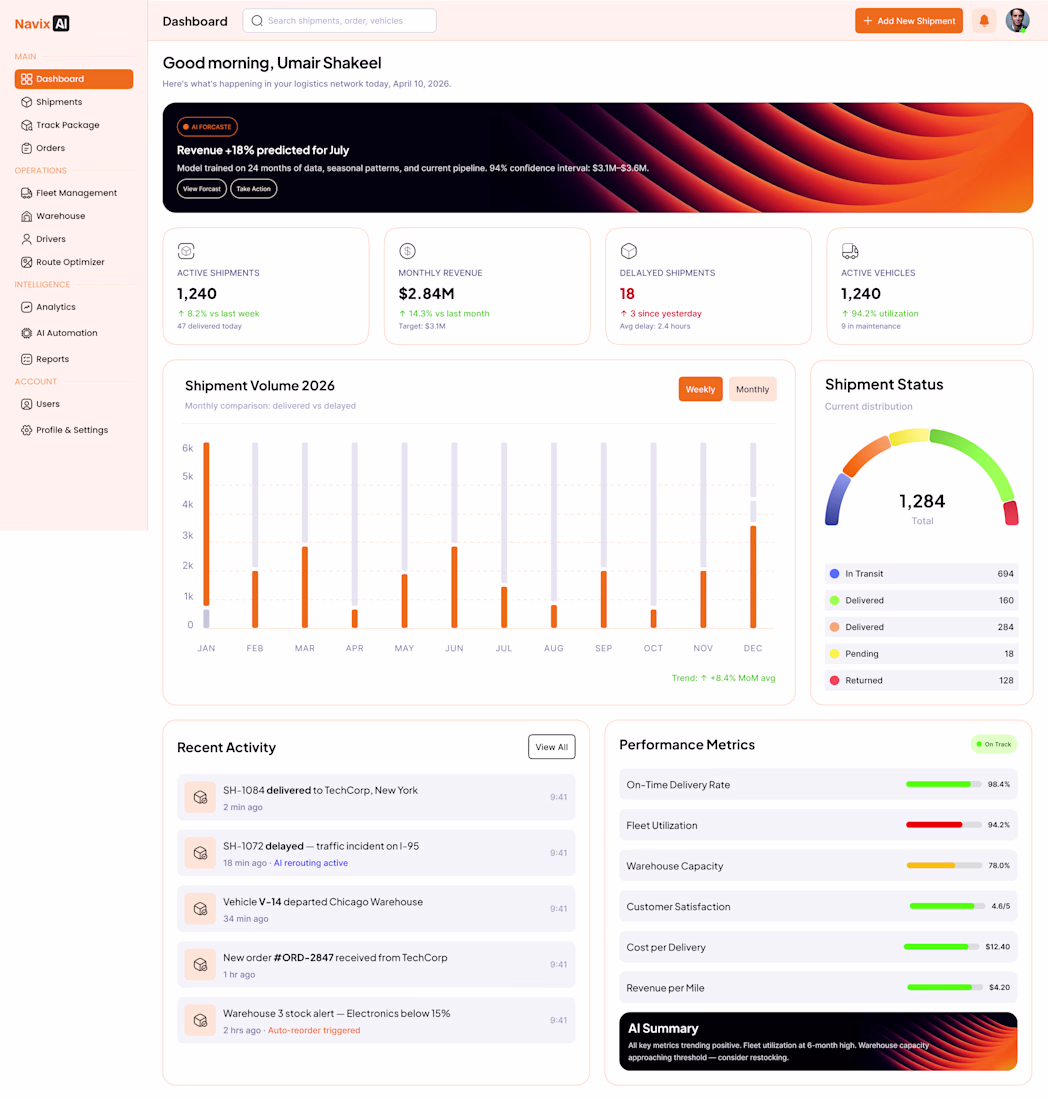This screenshot has height=1100, width=1048.
Task: Click the Track Package icon in sidebar
Action: tap(27, 125)
